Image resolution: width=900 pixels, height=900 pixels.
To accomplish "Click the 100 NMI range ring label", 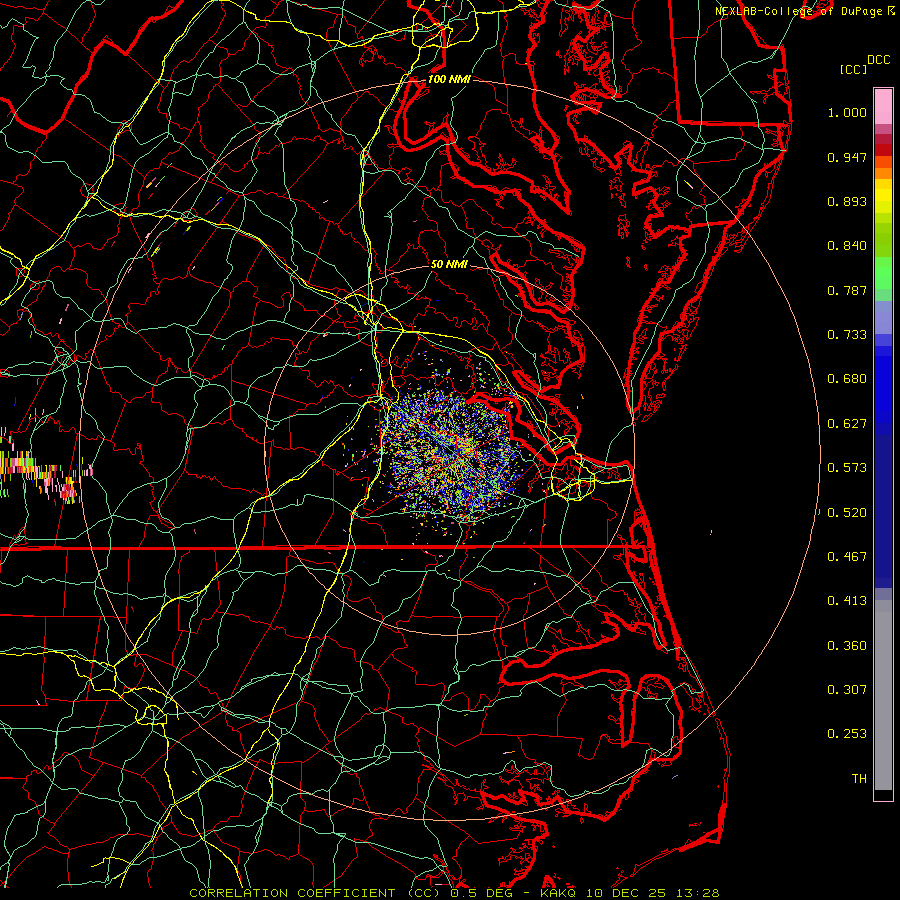I will tap(449, 79).
